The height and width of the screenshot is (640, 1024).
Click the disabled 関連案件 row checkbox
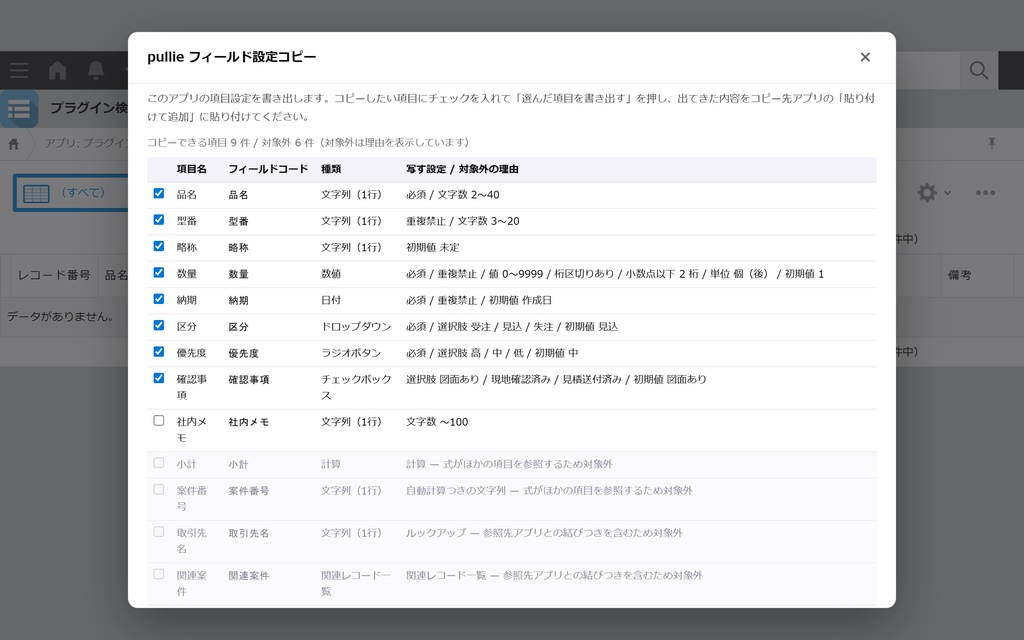159,574
